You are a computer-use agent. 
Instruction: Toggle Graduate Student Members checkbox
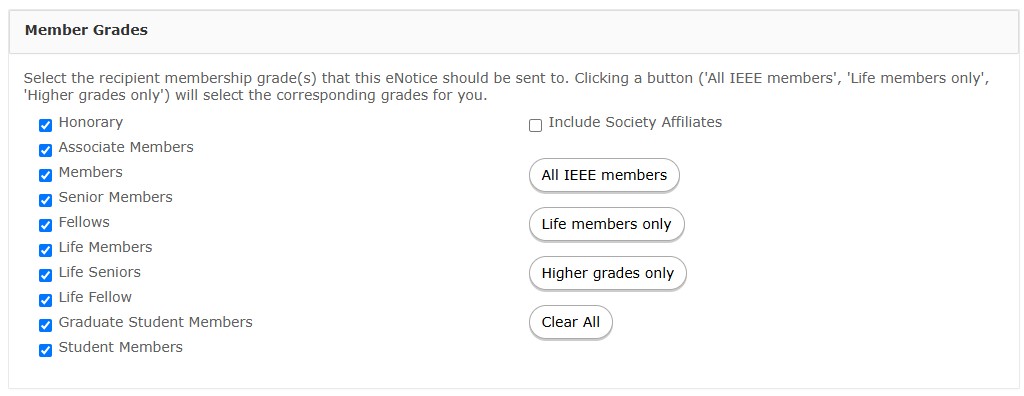pos(45,325)
